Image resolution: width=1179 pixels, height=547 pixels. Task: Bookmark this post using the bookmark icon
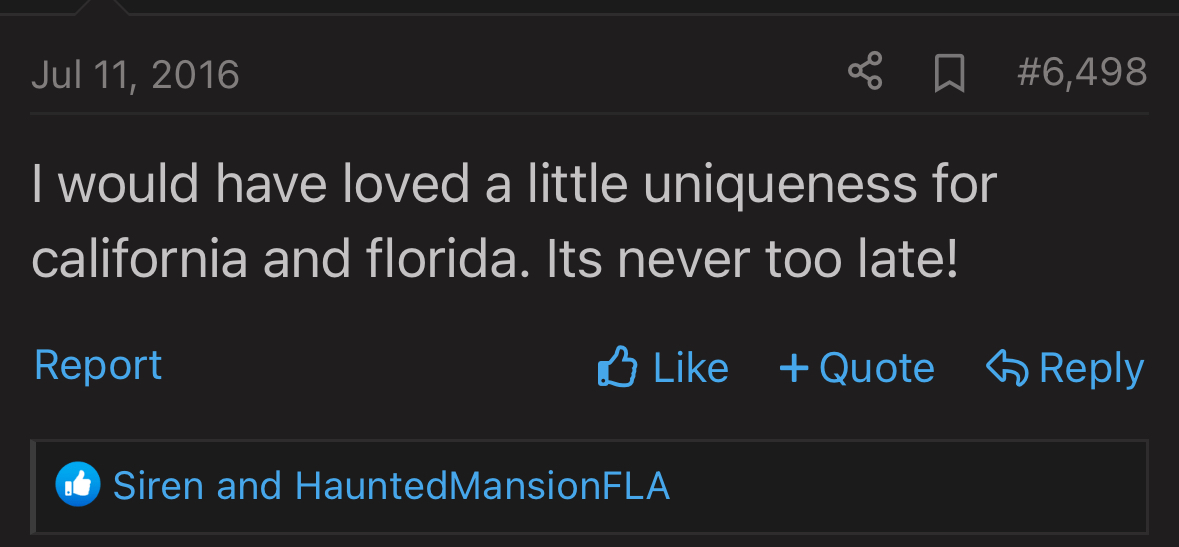pos(948,73)
